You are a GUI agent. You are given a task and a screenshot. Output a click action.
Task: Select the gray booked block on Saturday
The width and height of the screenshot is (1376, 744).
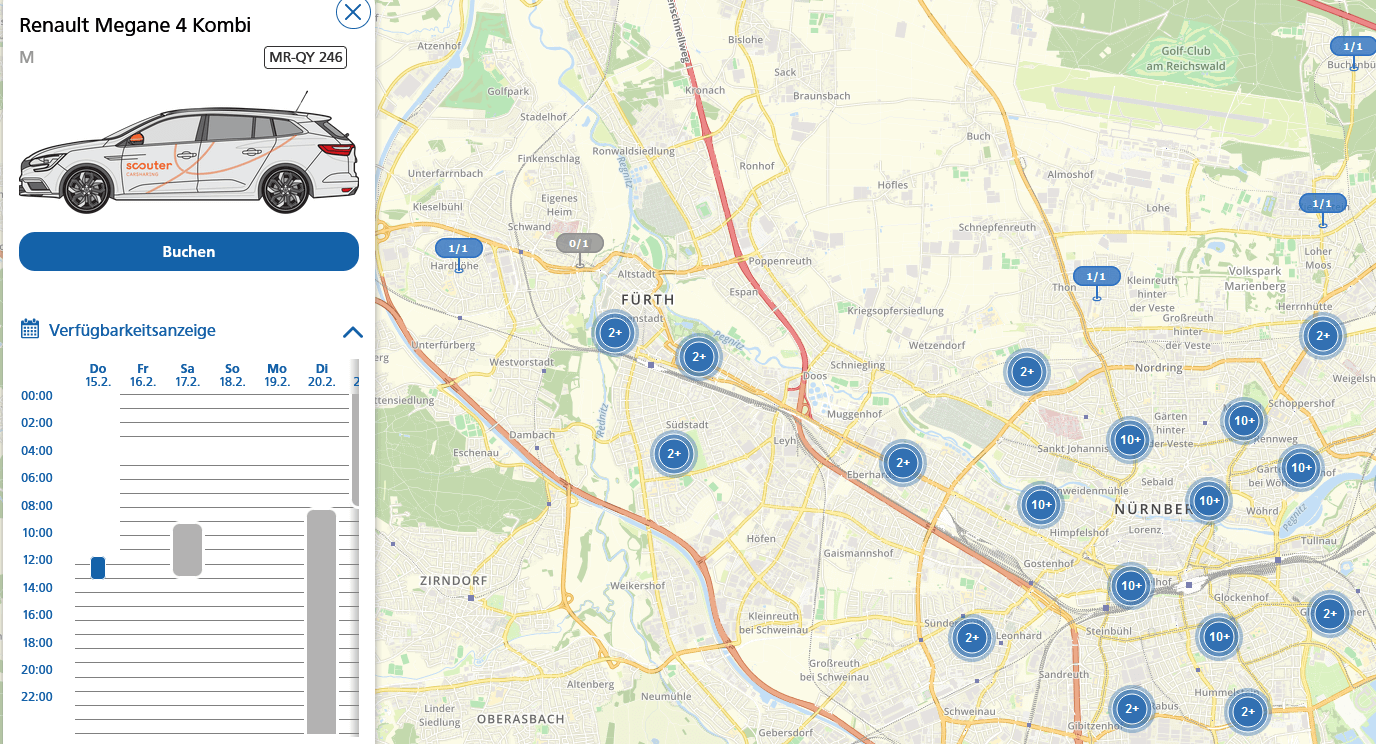tap(187, 550)
